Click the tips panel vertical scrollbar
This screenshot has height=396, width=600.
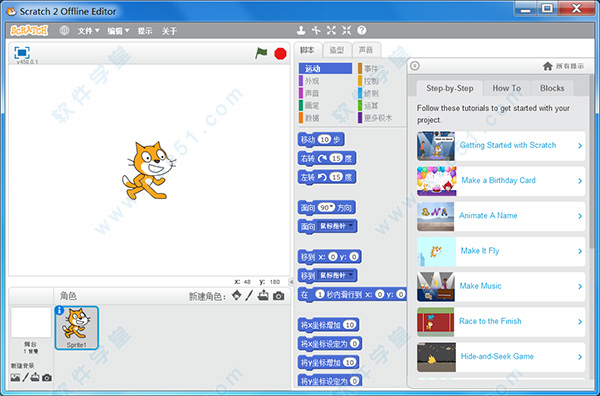pos(592,161)
